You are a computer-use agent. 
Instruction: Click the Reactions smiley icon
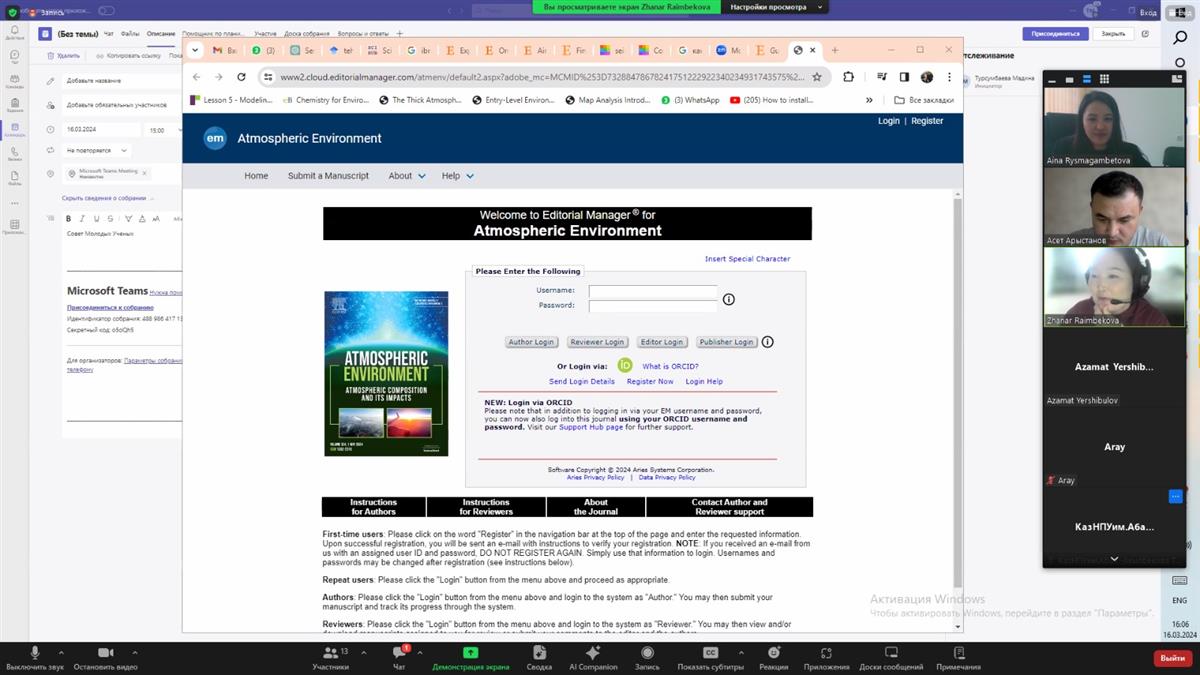(772, 653)
